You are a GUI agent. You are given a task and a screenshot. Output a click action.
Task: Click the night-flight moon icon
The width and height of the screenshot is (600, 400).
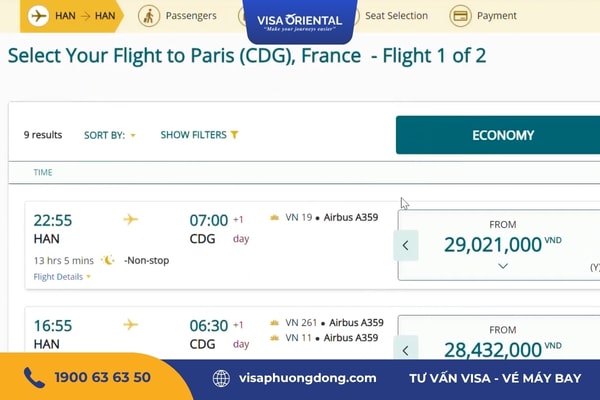click(x=108, y=260)
